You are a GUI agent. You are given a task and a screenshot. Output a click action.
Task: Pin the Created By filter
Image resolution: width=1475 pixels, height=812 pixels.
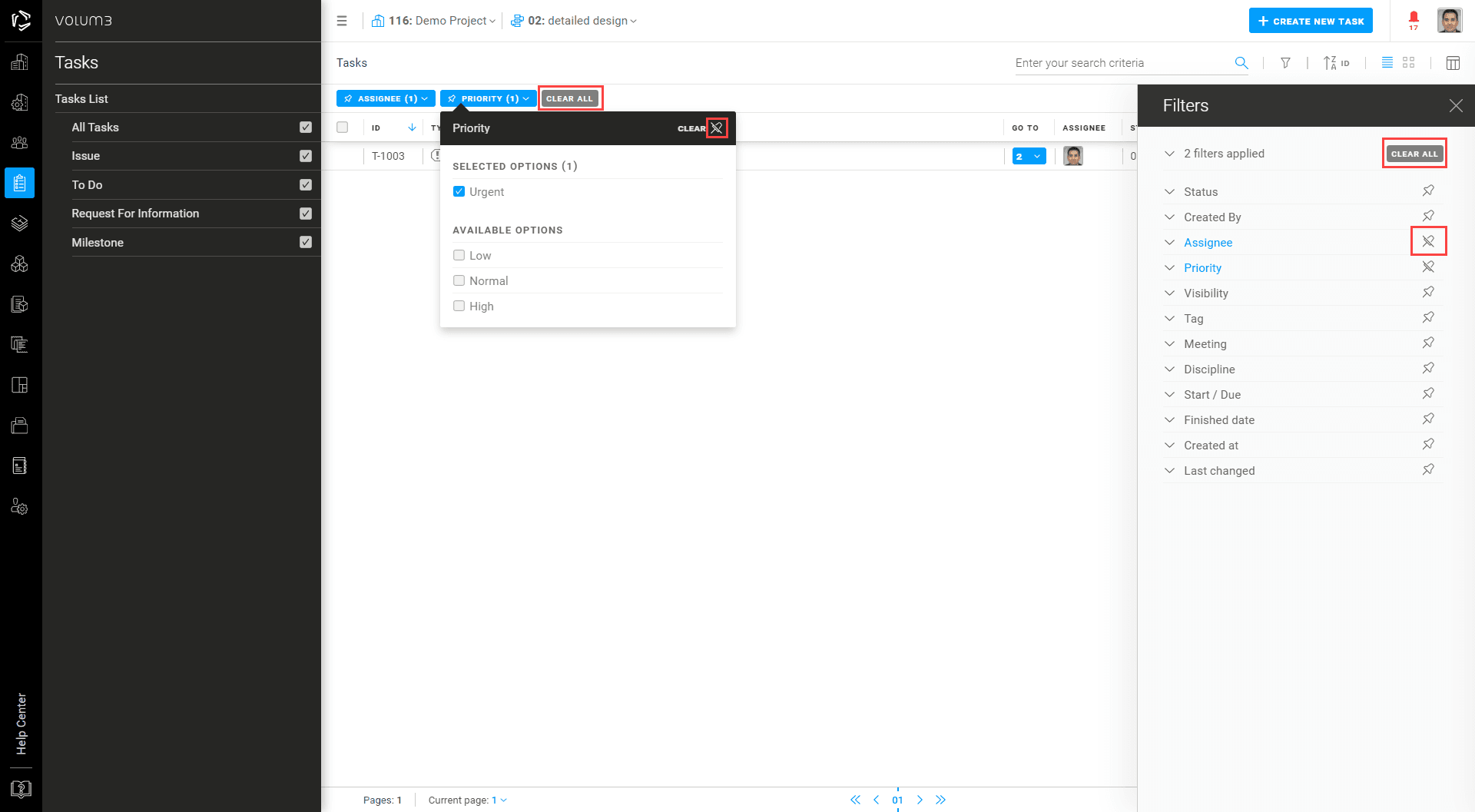pyautogui.click(x=1428, y=216)
